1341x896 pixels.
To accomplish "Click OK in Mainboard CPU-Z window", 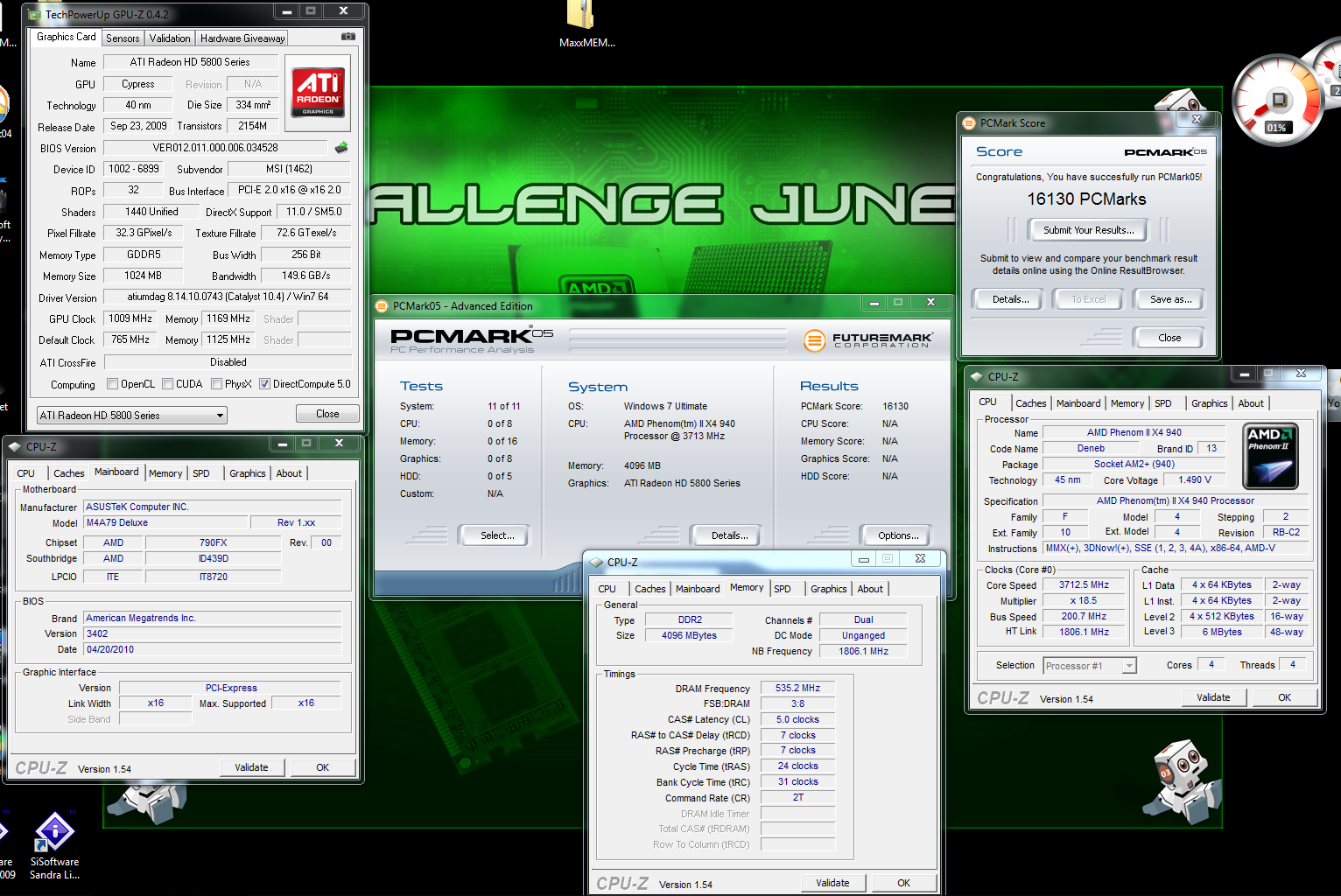I will [322, 767].
